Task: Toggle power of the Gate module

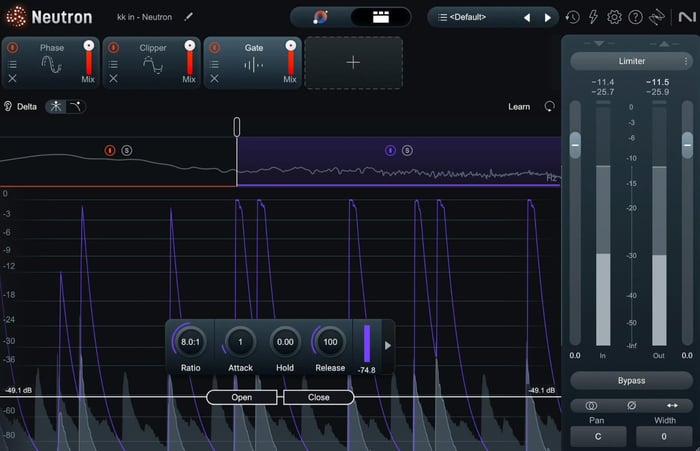Action: (x=214, y=47)
